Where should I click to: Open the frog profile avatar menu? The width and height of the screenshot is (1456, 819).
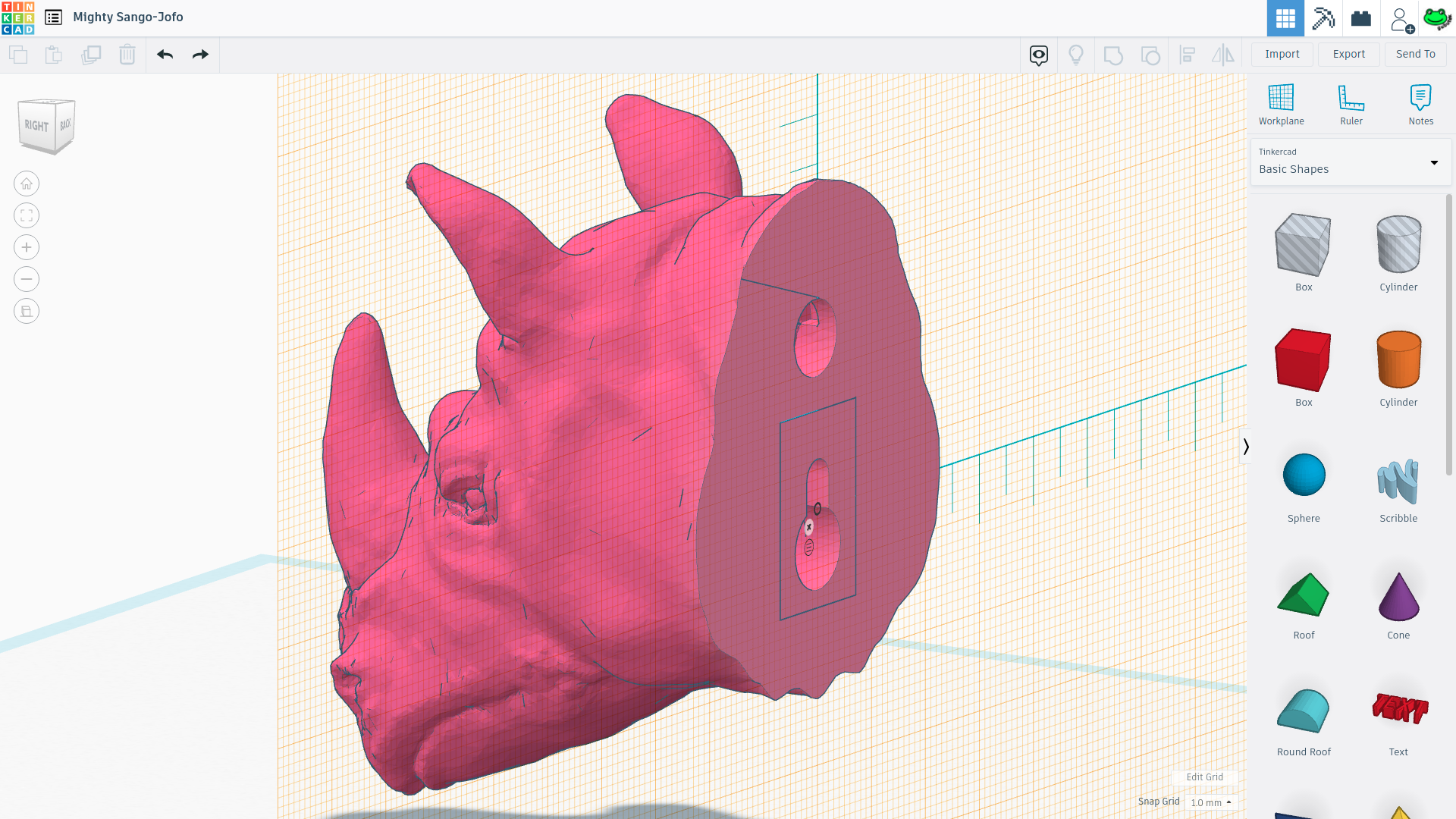pyautogui.click(x=1437, y=18)
